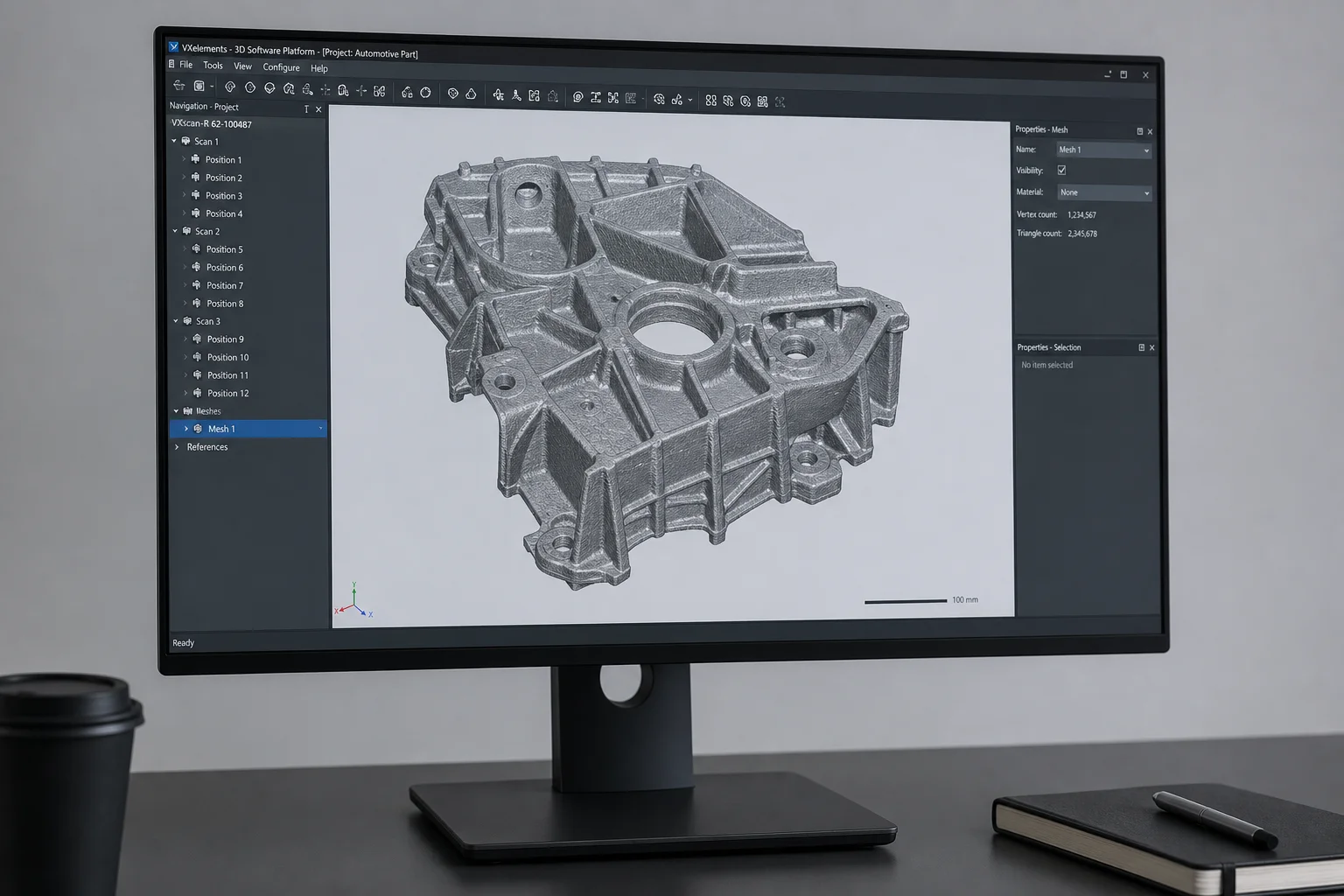Click the vertex count value 1,234,567

click(1081, 214)
